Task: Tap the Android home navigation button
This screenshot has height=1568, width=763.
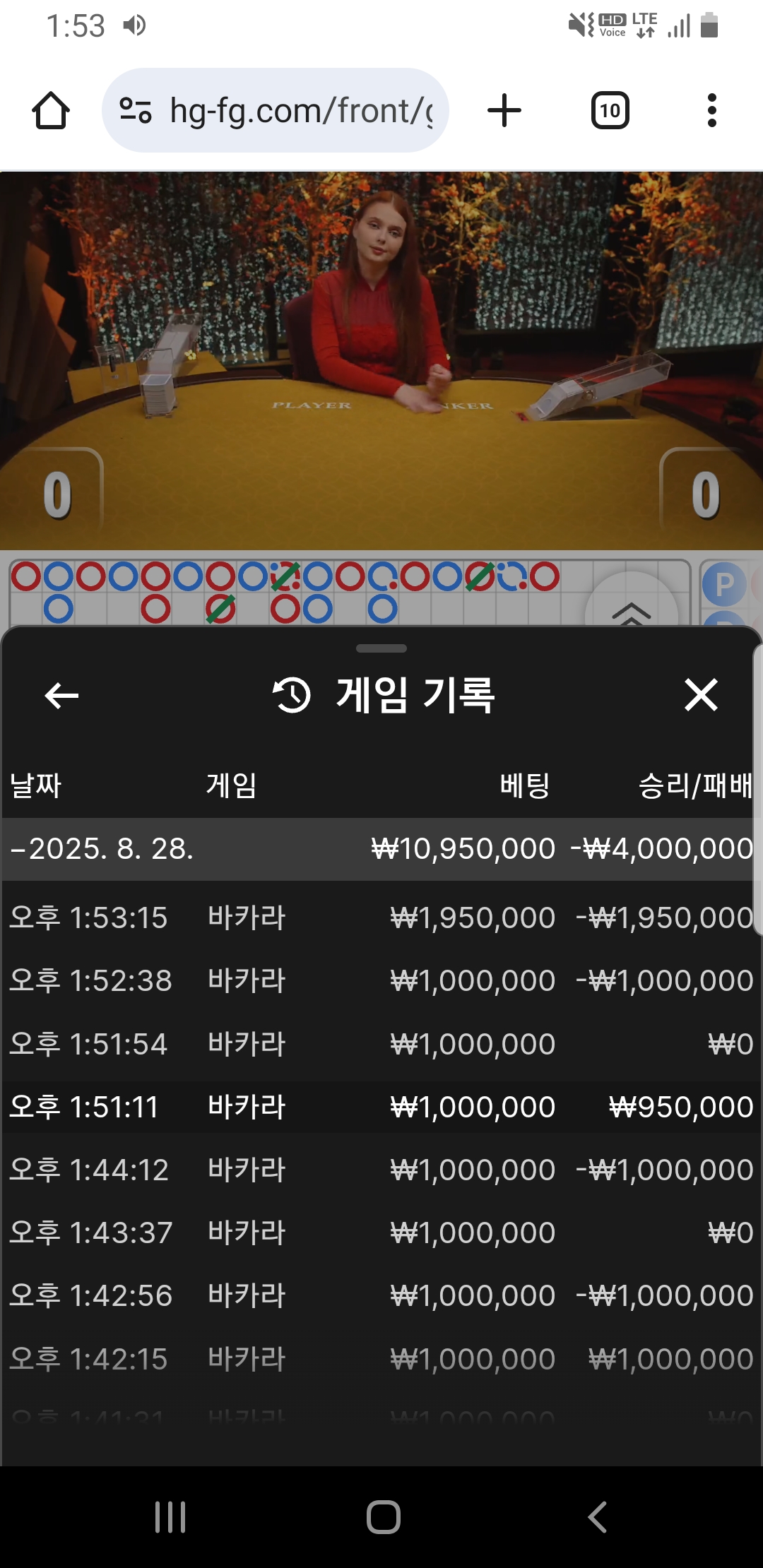Action: pyautogui.click(x=384, y=1517)
